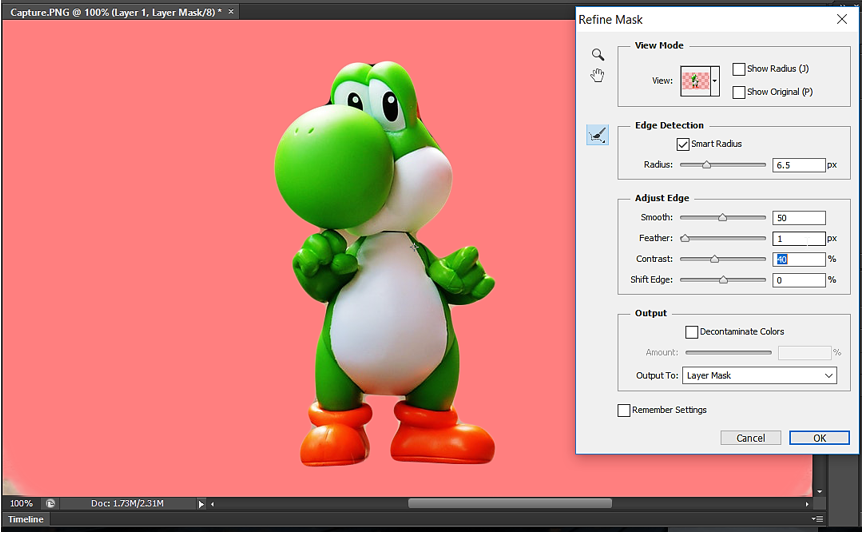
Task: Enable Show Original (P) checkbox
Action: 739,92
